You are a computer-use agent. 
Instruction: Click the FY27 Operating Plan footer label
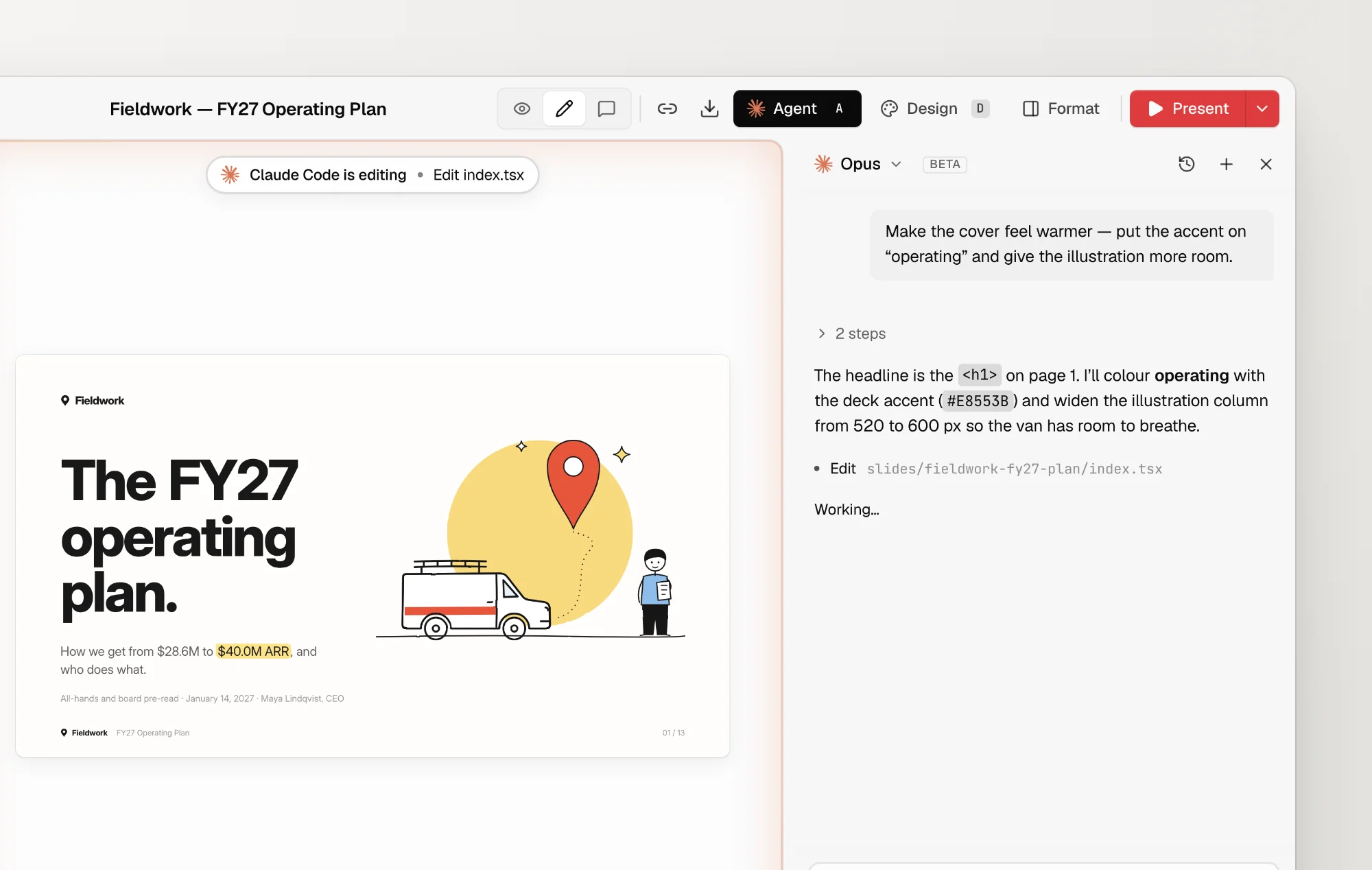tap(153, 733)
